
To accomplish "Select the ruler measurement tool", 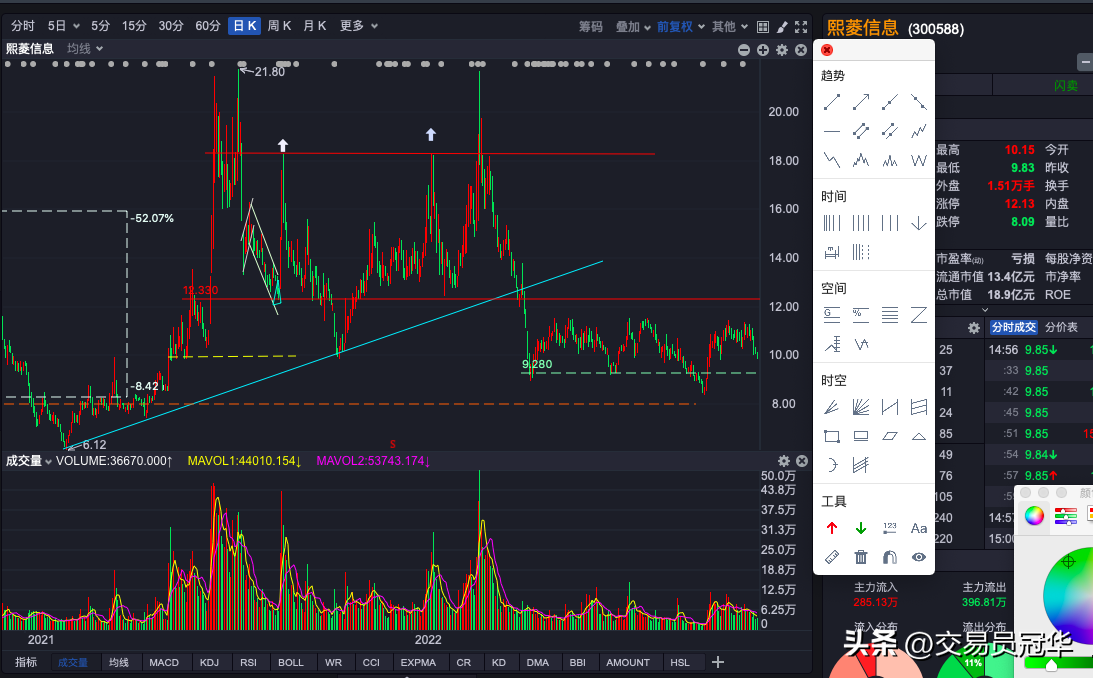I will 832,557.
